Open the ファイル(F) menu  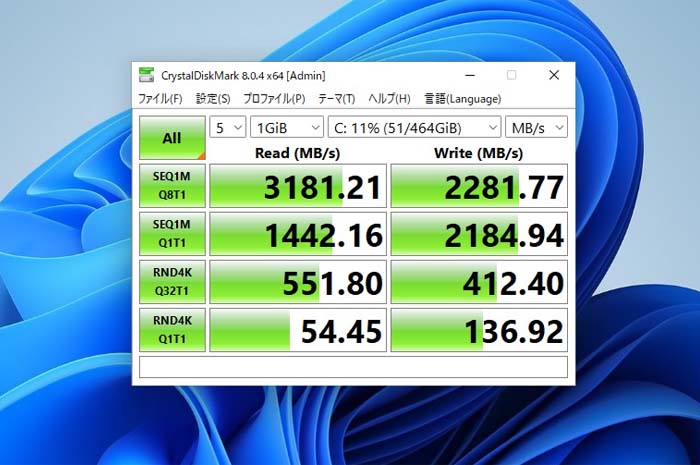(160, 99)
